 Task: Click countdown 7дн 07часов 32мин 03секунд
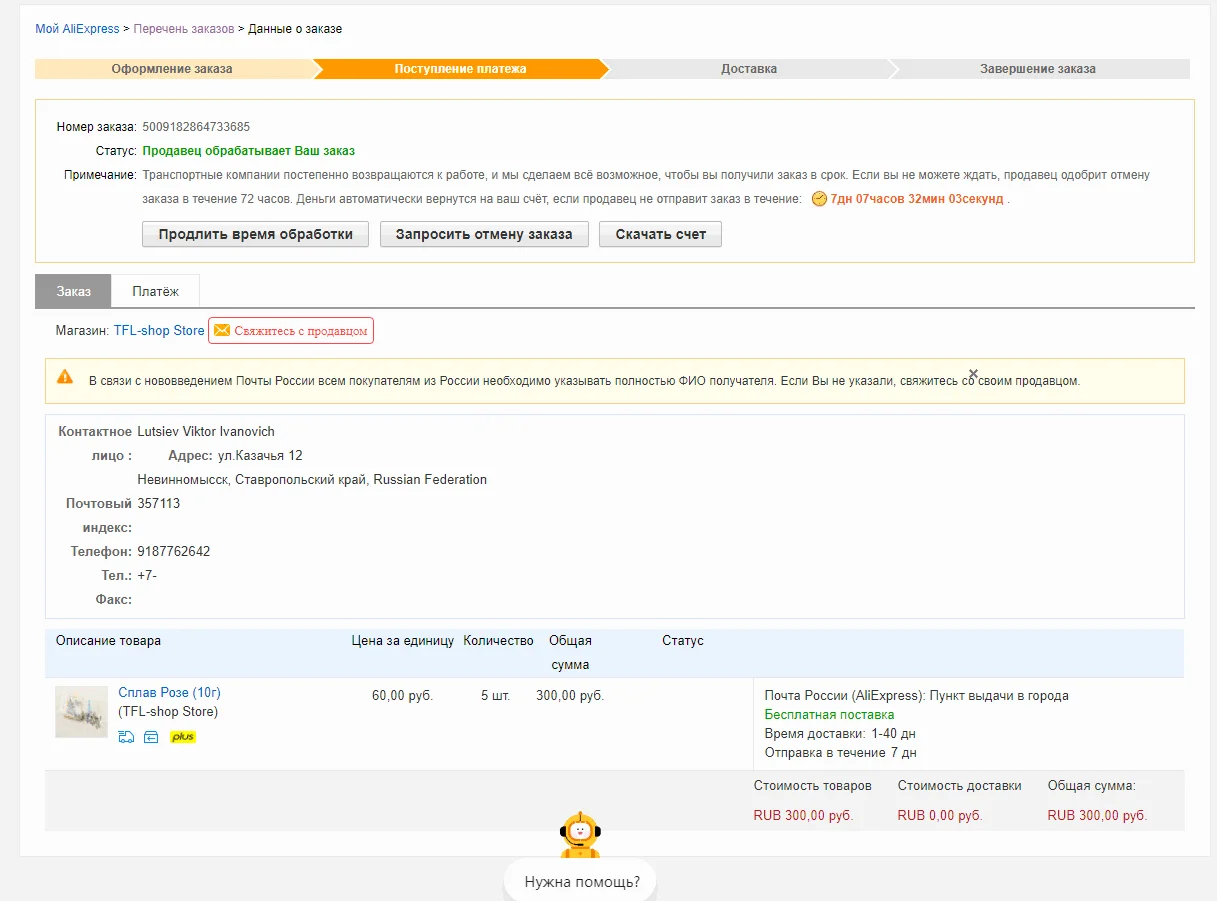[x=917, y=199]
